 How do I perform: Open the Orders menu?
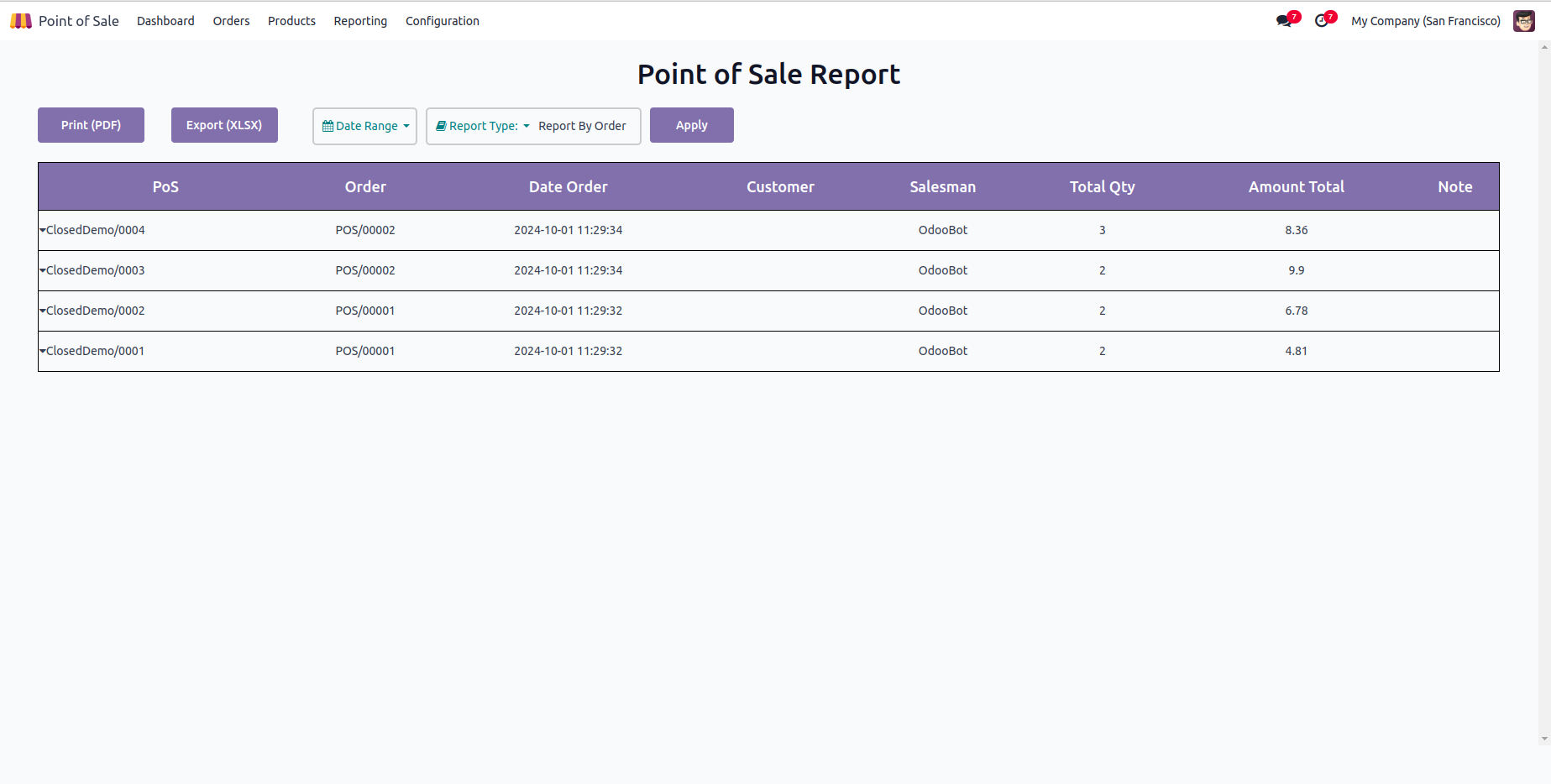(231, 21)
